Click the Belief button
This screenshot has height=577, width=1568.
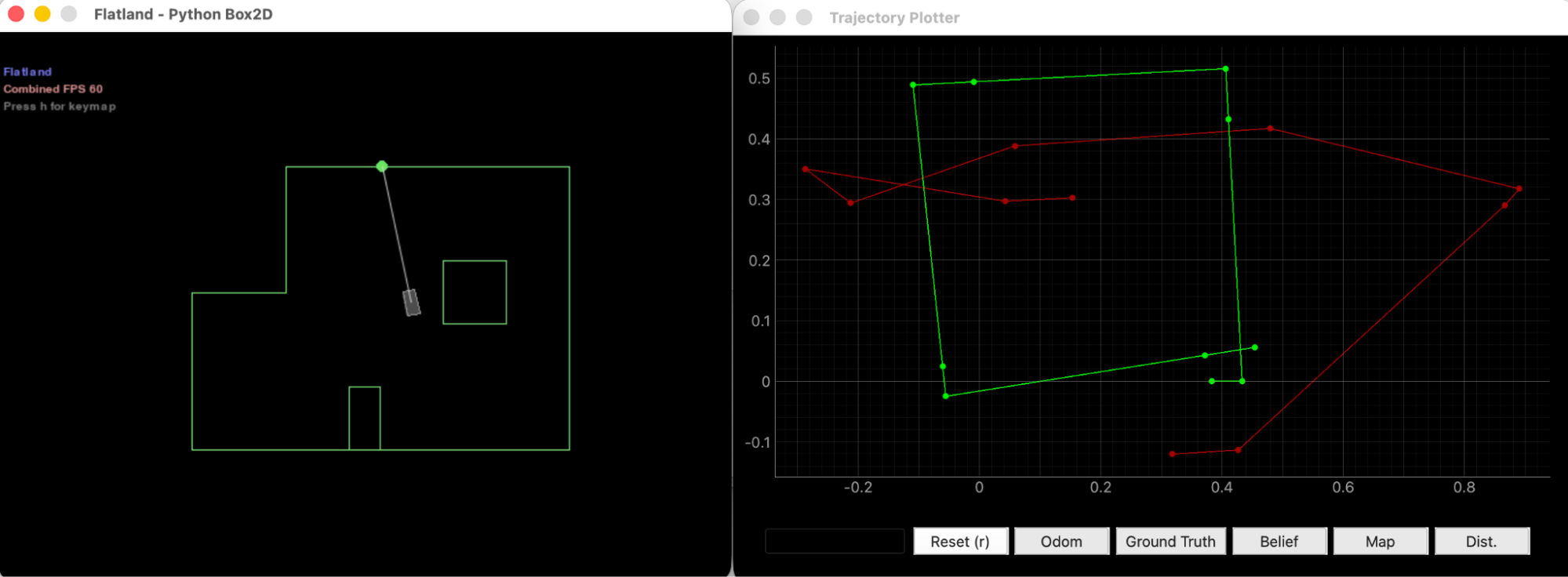point(1279,541)
